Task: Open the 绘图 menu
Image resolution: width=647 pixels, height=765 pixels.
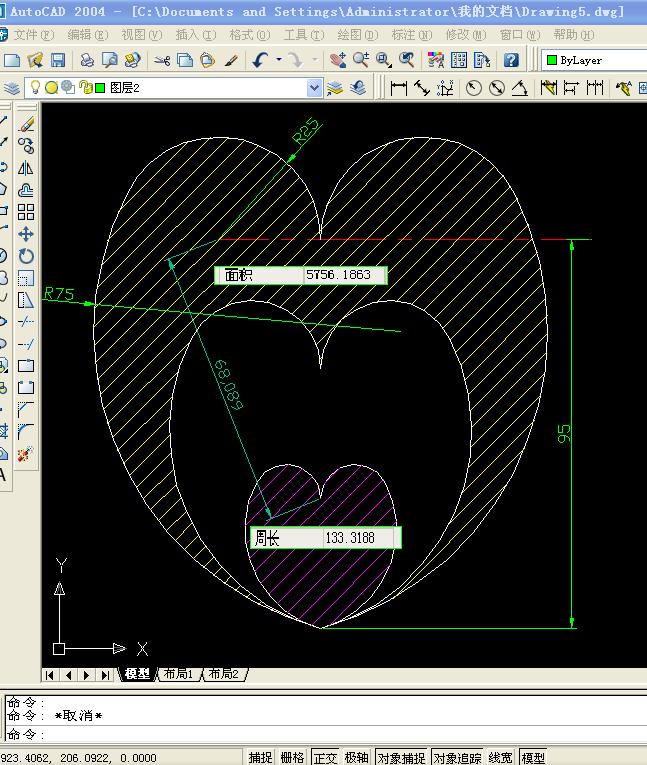Action: pyautogui.click(x=358, y=35)
